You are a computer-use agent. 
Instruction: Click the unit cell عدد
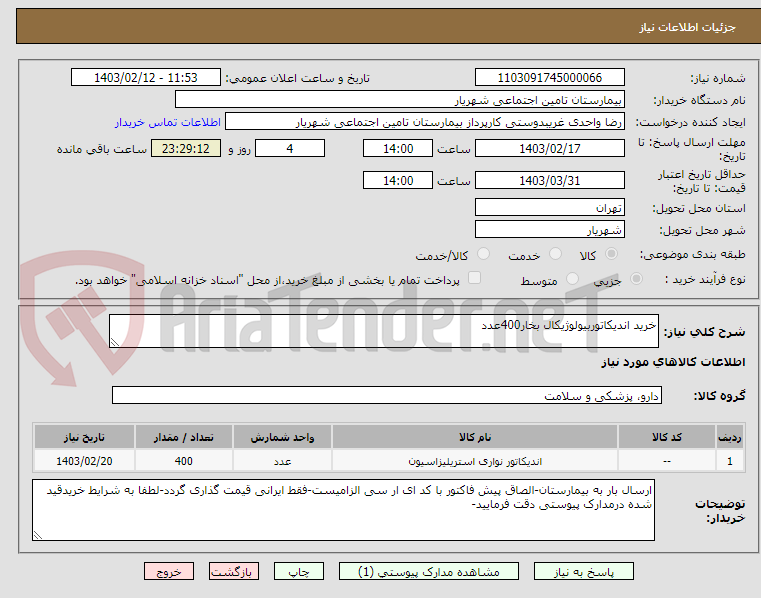tap(282, 461)
